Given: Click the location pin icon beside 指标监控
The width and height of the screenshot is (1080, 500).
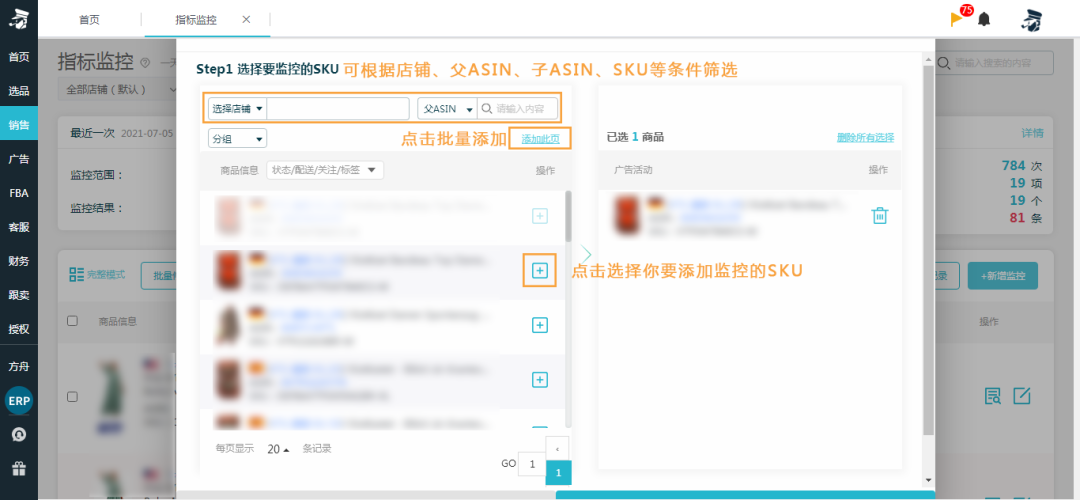Looking at the screenshot, I should [145, 63].
